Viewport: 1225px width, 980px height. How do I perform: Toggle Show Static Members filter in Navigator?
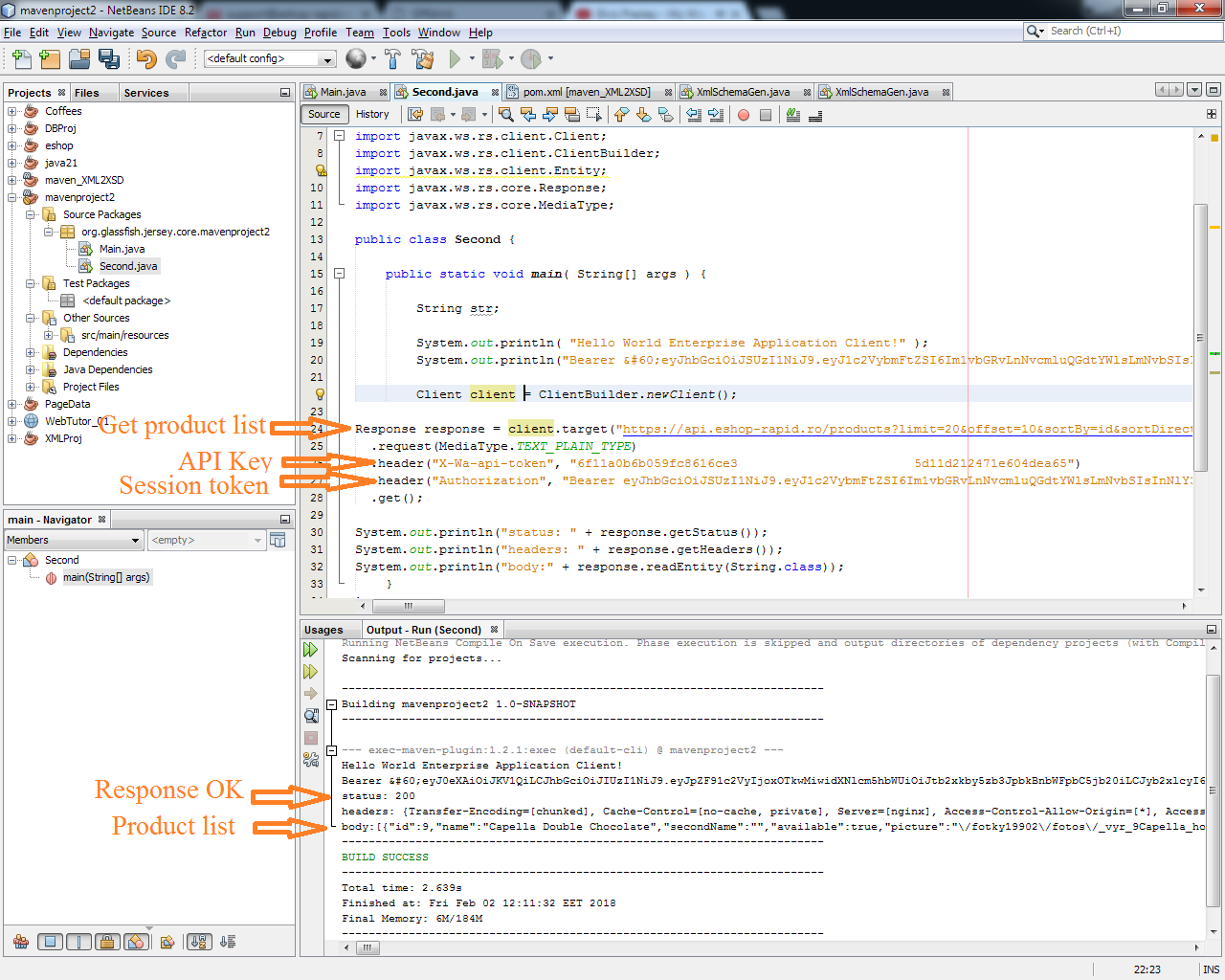pos(79,942)
